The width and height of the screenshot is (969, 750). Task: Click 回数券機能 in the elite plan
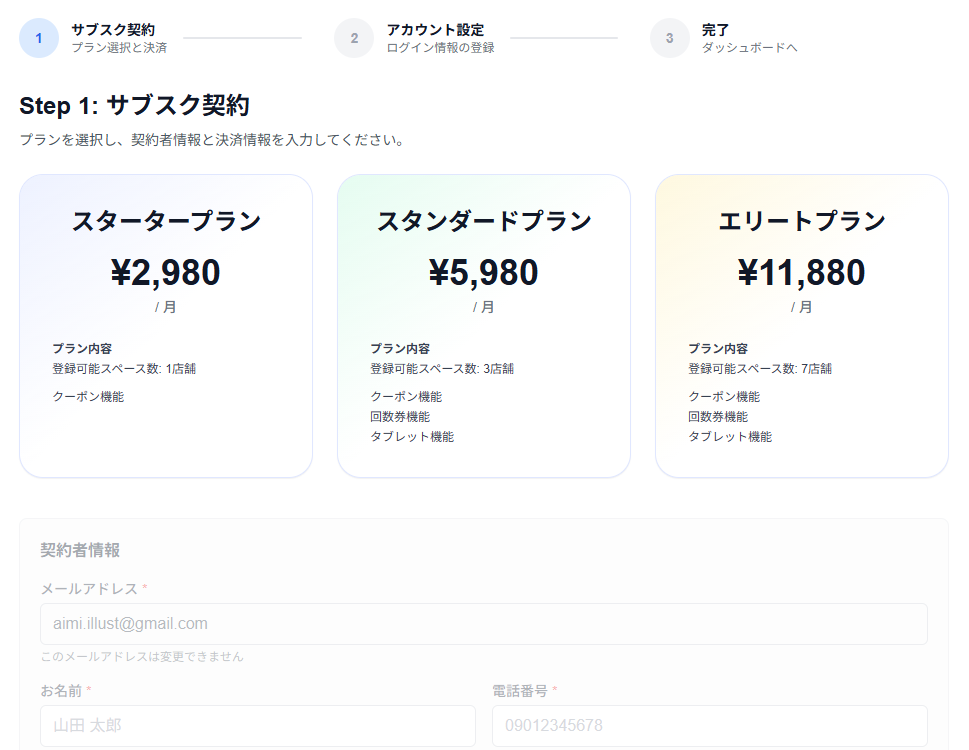pos(718,417)
